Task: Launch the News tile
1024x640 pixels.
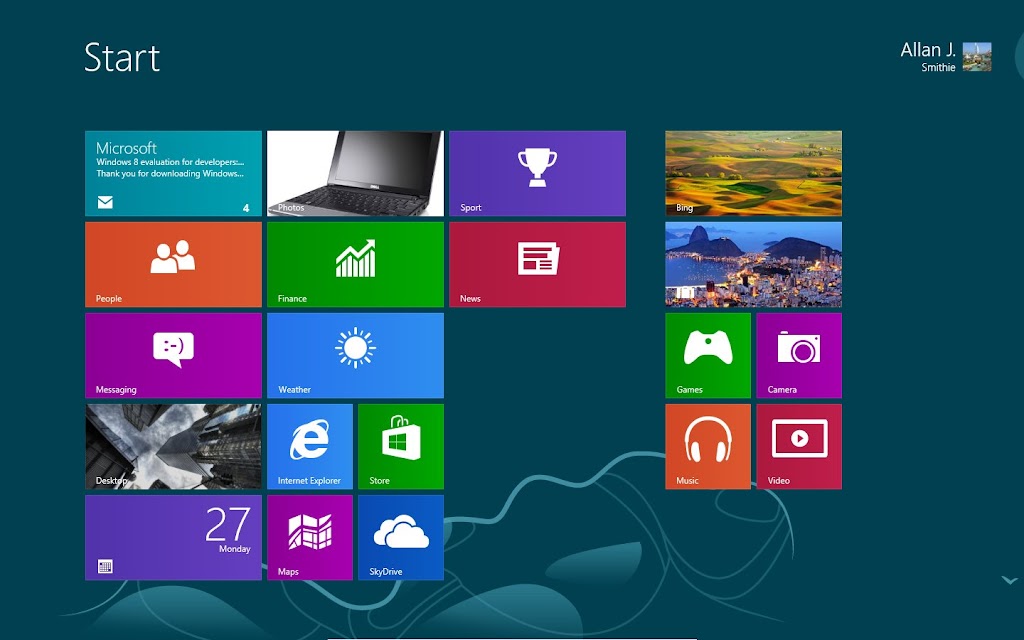Action: (537, 264)
